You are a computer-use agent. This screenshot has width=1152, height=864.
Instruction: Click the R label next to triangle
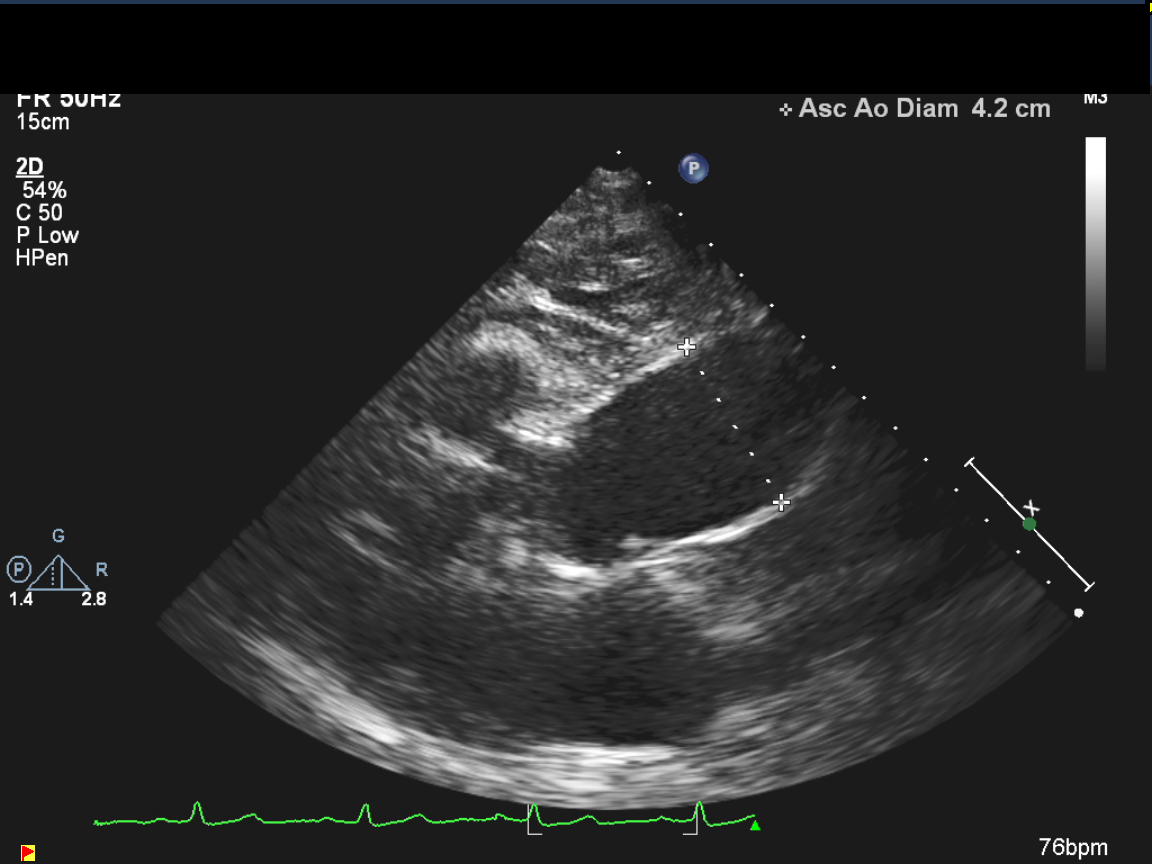(x=101, y=570)
